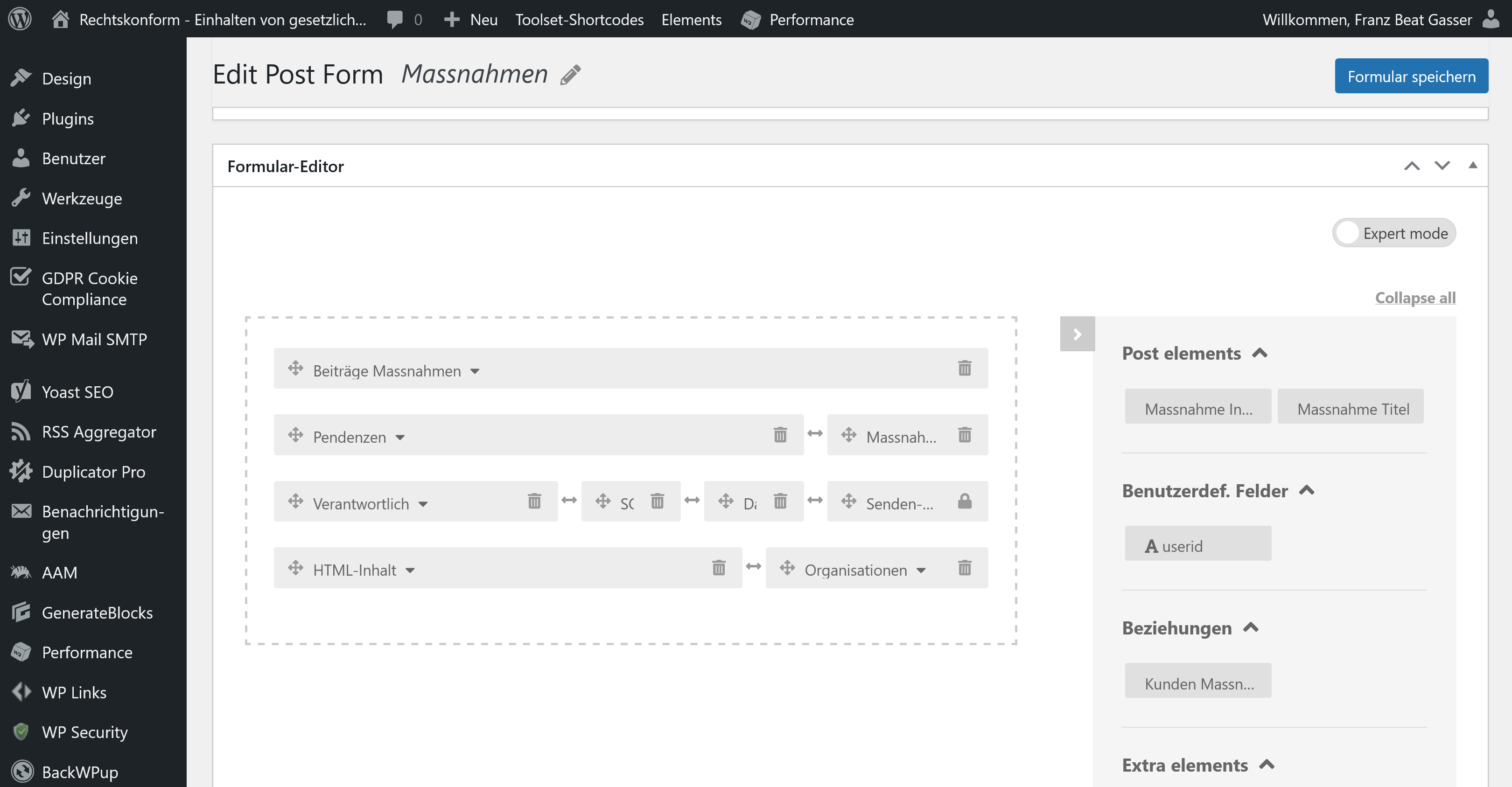Click the move handle of Pendenzen

point(295,434)
